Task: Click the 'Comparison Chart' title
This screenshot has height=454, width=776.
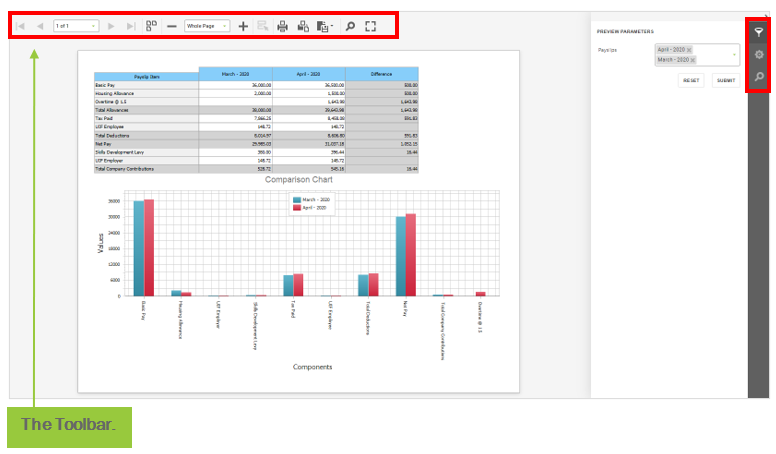Action: (298, 179)
